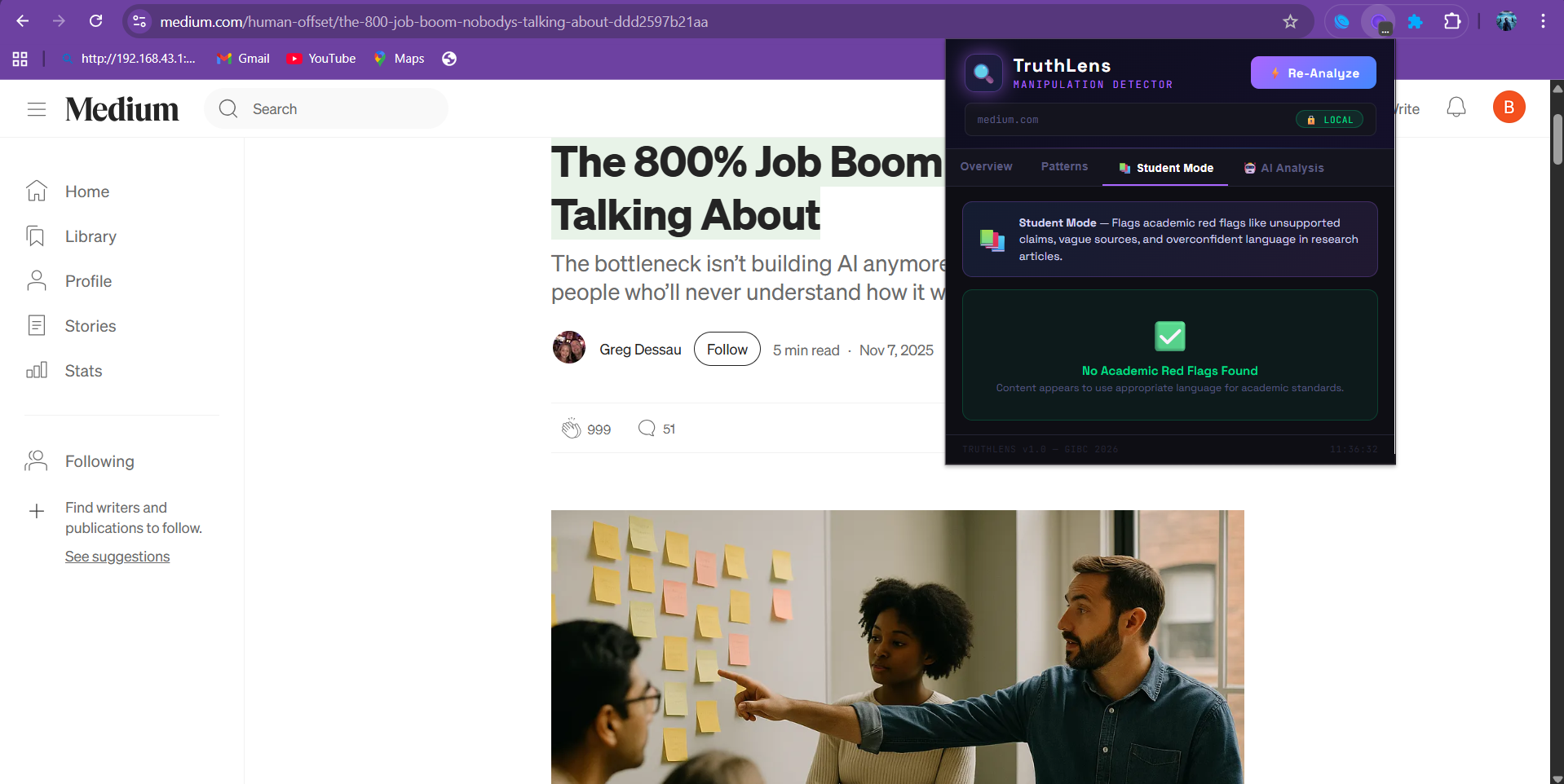
Task: Click the Medium search field
Action: coord(326,109)
